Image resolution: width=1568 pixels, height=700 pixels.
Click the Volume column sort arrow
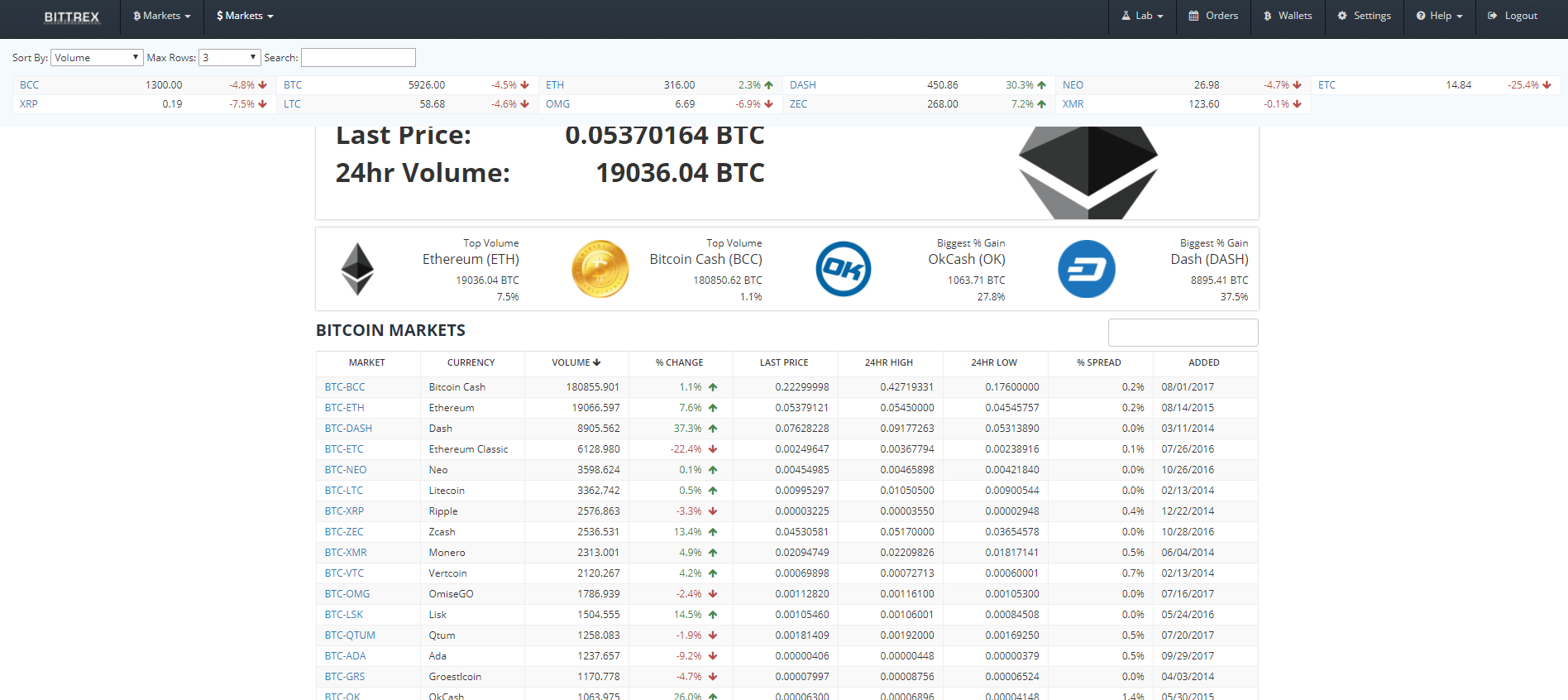pyautogui.click(x=597, y=362)
